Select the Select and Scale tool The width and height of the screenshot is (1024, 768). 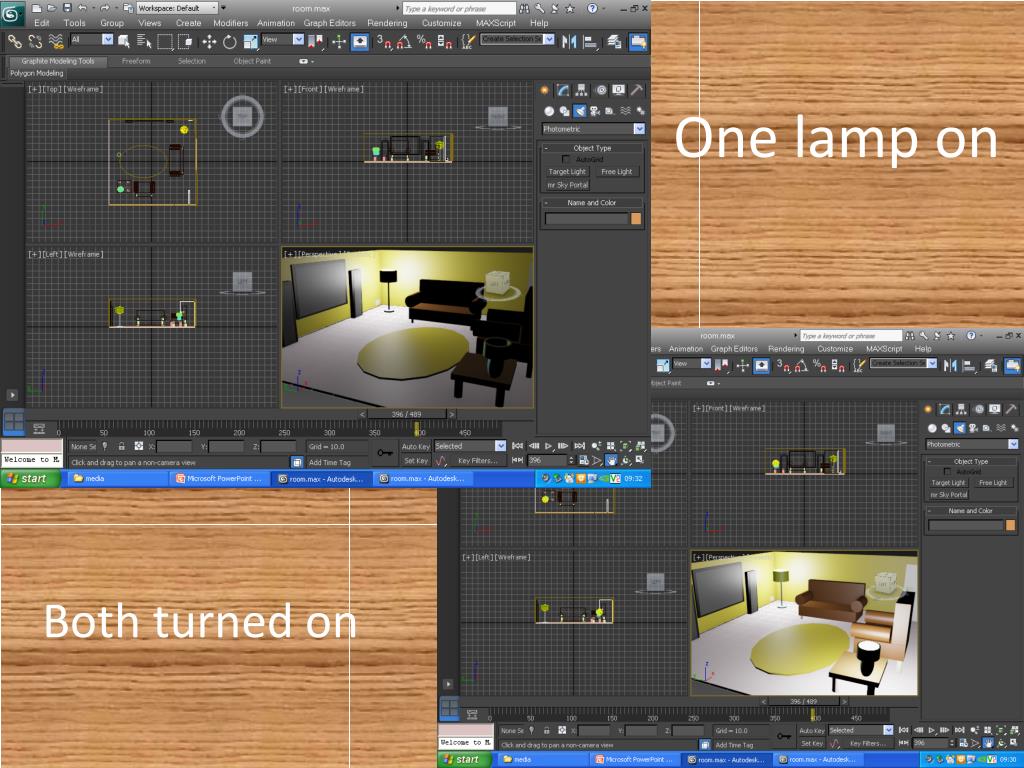click(250, 42)
